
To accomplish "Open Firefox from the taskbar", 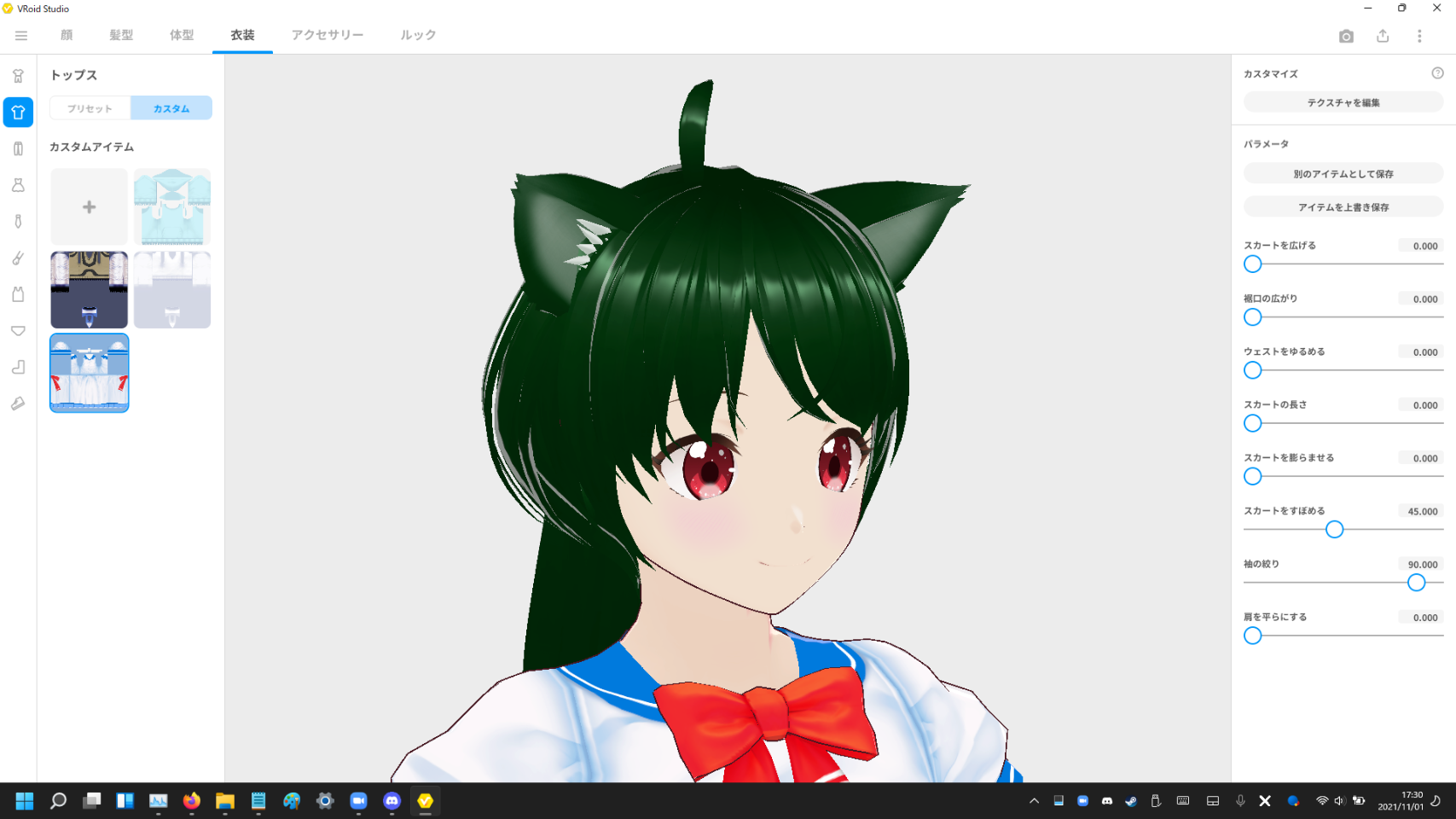I will point(192,801).
